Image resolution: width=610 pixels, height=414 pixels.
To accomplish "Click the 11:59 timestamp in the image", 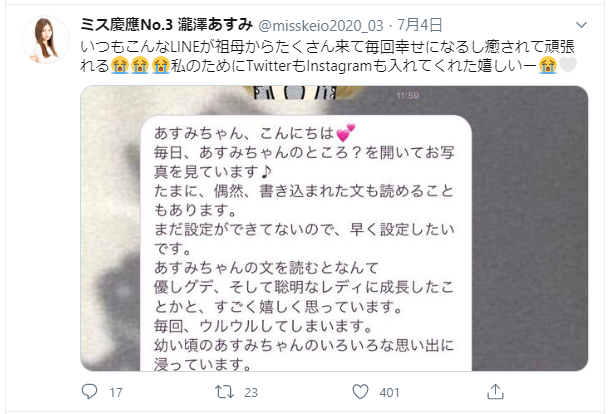I will 407,95.
